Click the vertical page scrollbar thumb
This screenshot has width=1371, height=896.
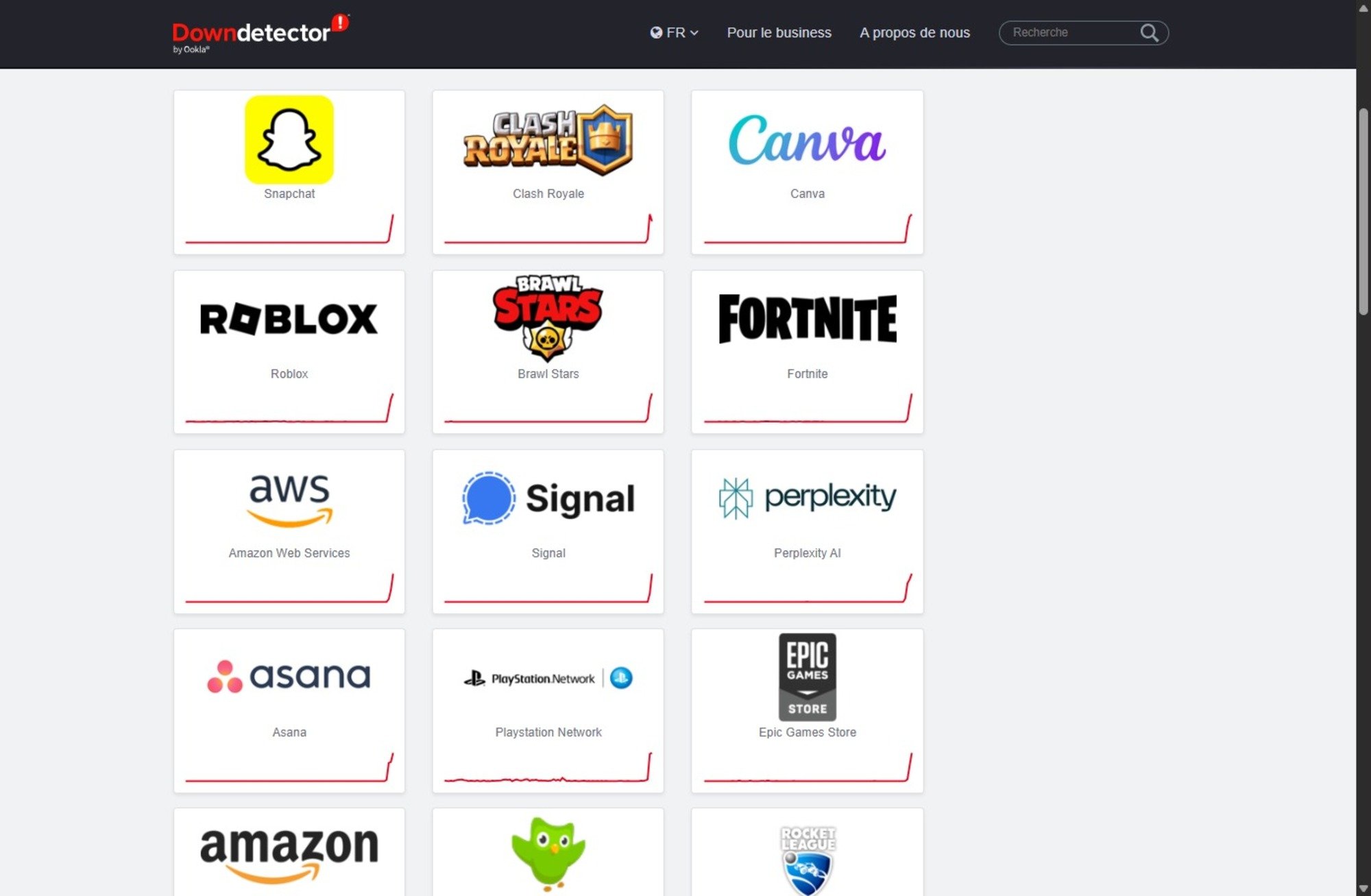point(1363,211)
